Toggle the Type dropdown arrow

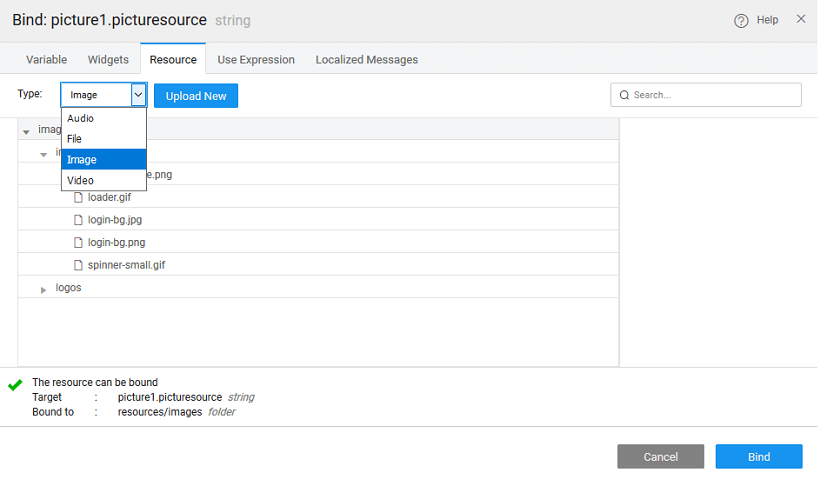pyautogui.click(x=138, y=95)
